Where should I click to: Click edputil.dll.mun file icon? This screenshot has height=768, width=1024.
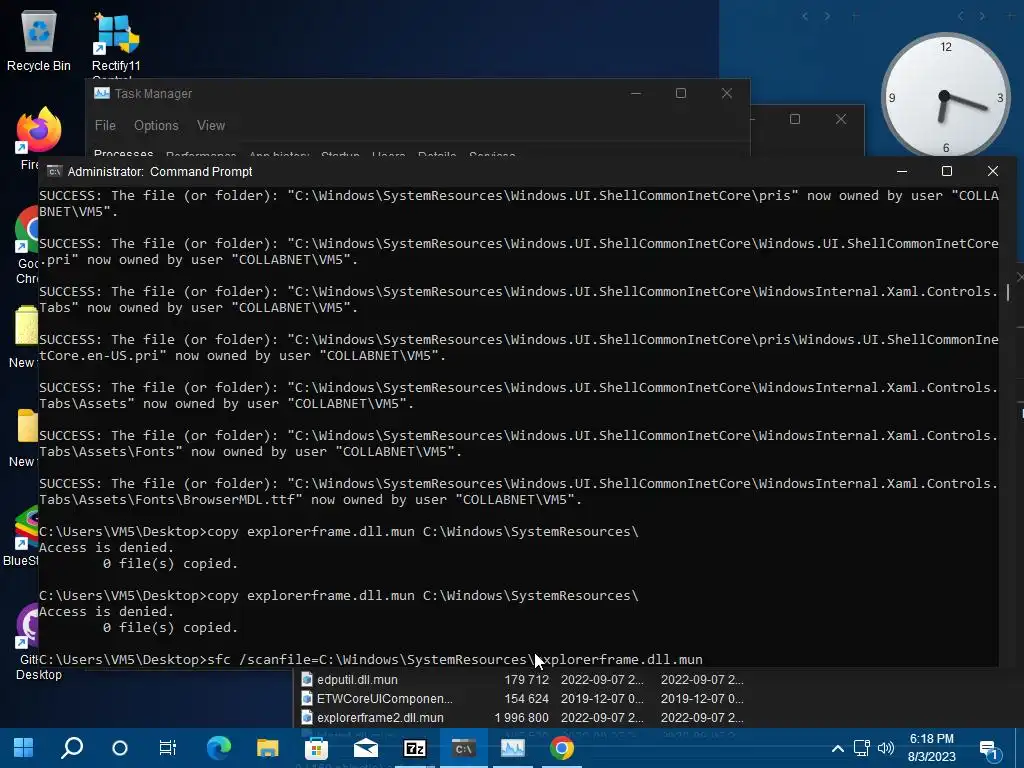307,679
